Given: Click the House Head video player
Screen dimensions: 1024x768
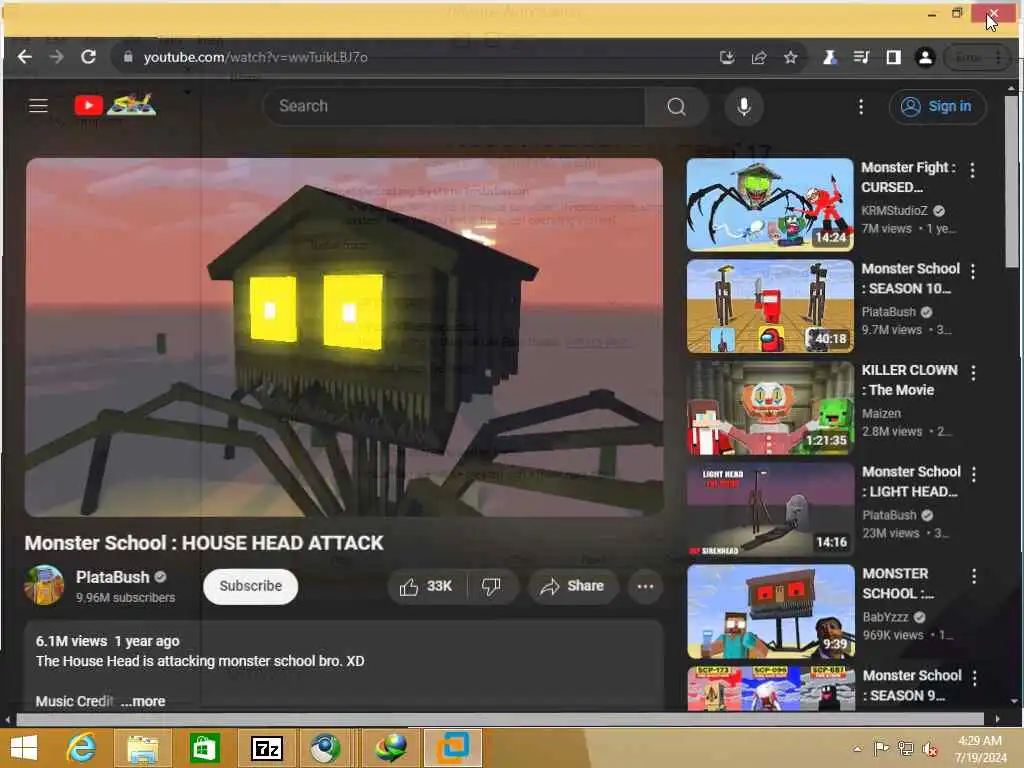Looking at the screenshot, I should [344, 337].
